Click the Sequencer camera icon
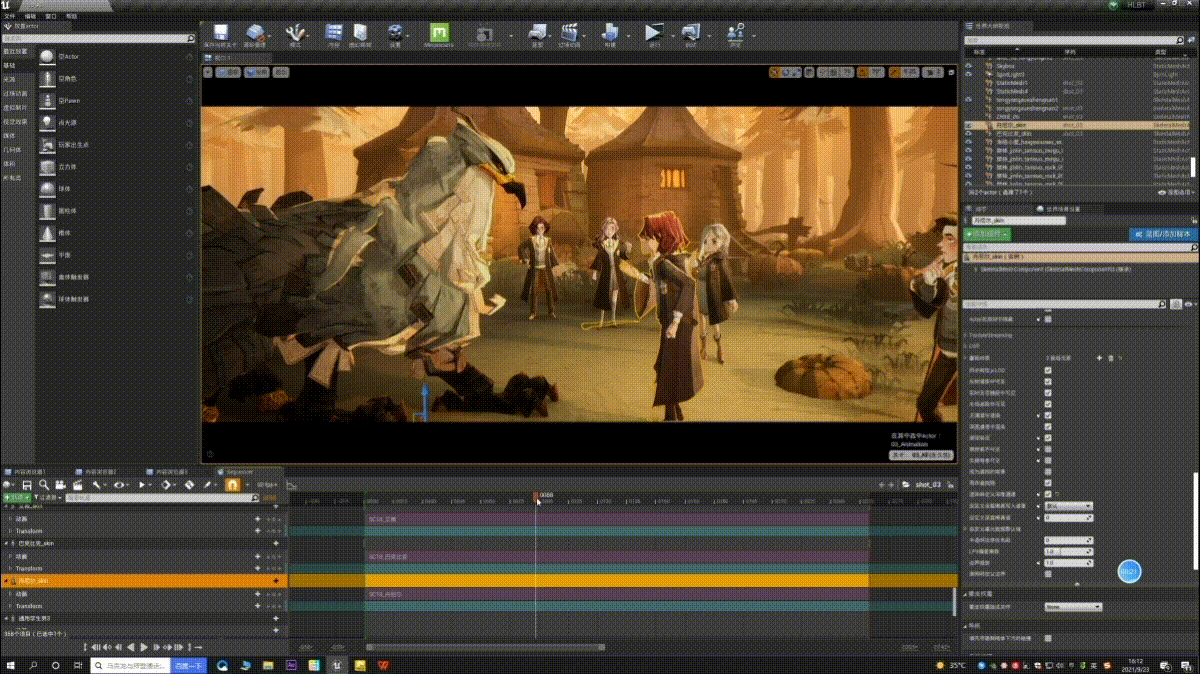Screen dimensions: 1200x674 point(60,485)
